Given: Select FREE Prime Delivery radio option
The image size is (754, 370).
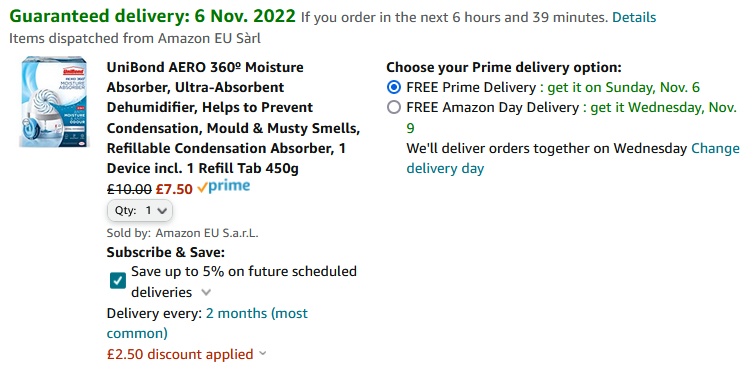Looking at the screenshot, I should [x=393, y=88].
